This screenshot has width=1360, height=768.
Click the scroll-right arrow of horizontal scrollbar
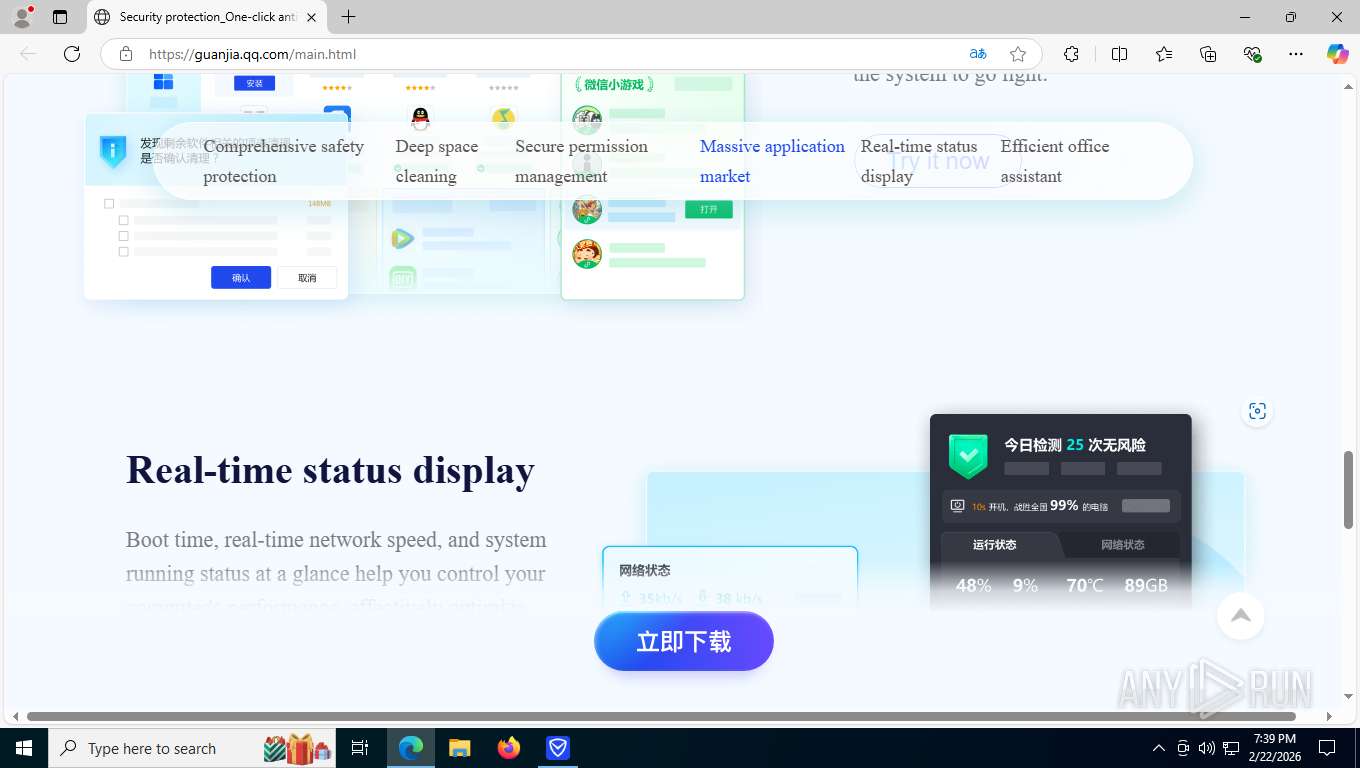click(x=1329, y=716)
